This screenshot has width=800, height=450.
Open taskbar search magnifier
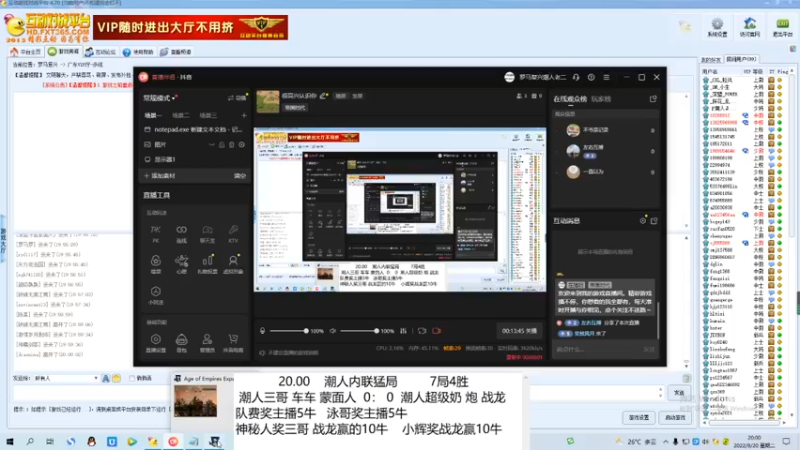point(30,441)
